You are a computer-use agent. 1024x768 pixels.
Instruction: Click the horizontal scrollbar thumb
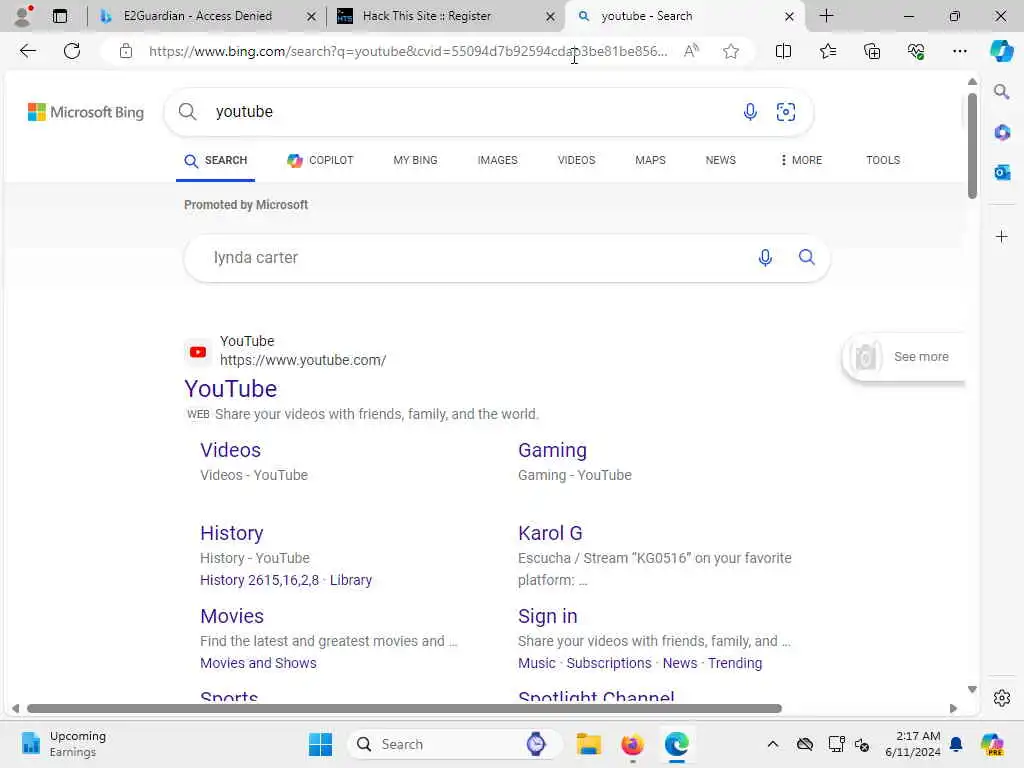[x=404, y=709]
